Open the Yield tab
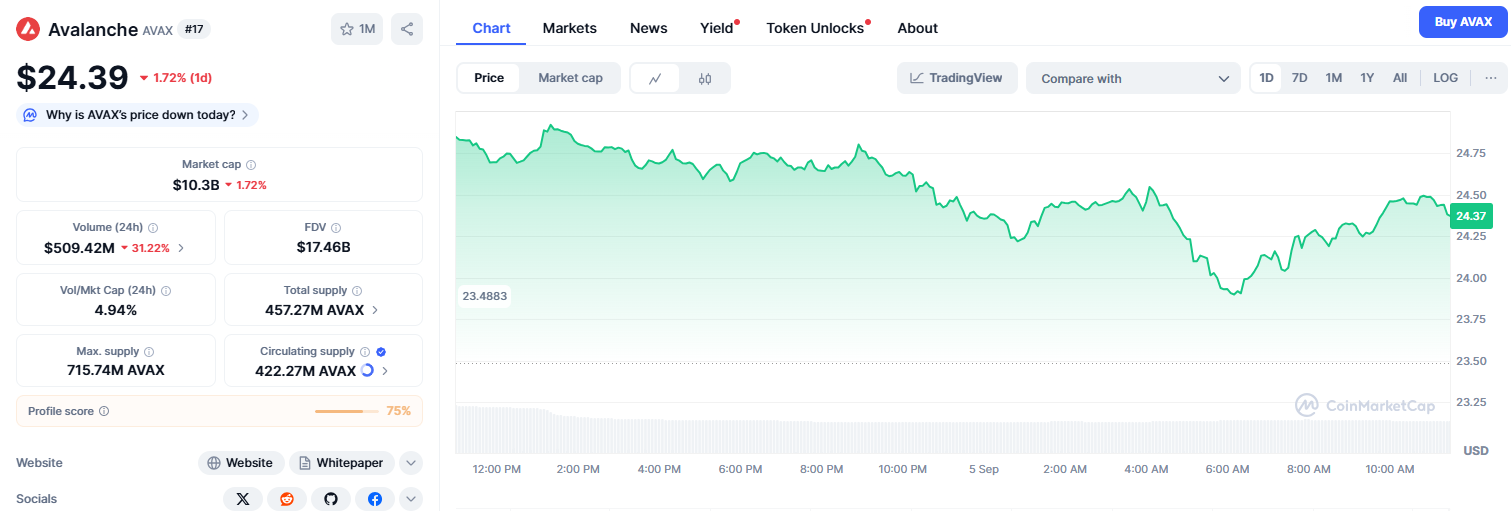This screenshot has height=511, width=1511. coord(717,28)
